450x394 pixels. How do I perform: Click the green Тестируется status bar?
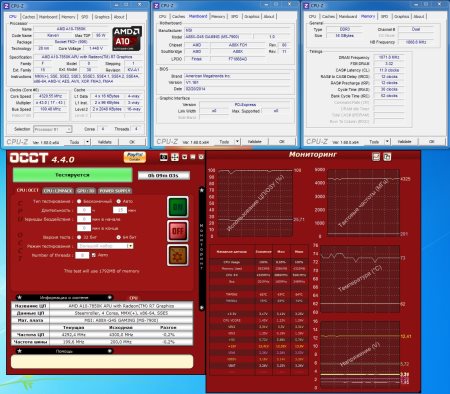point(72,175)
